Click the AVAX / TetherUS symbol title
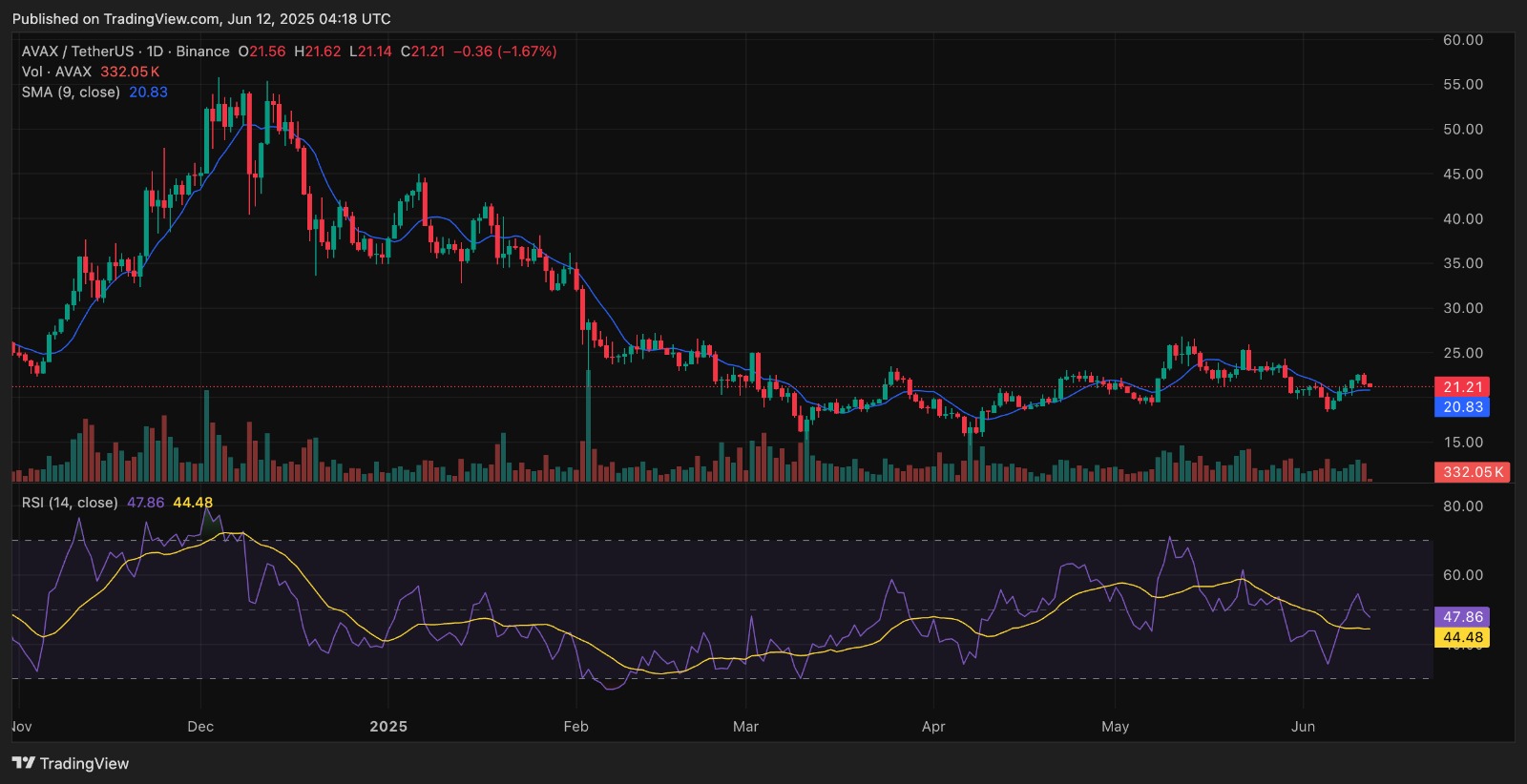The height and width of the screenshot is (784, 1527). pos(77,52)
